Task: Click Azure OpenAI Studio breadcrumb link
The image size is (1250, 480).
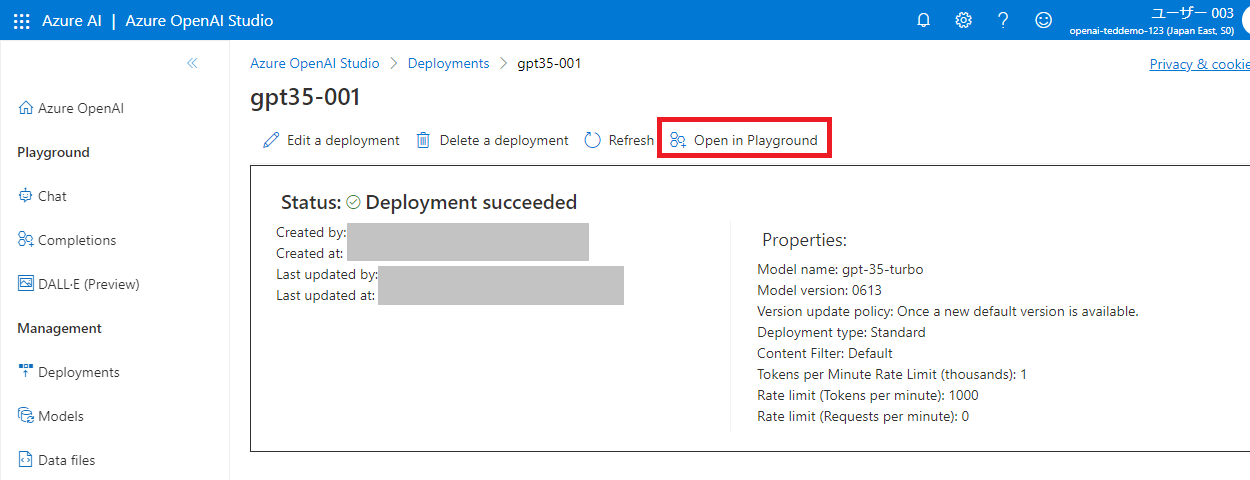Action: [315, 63]
